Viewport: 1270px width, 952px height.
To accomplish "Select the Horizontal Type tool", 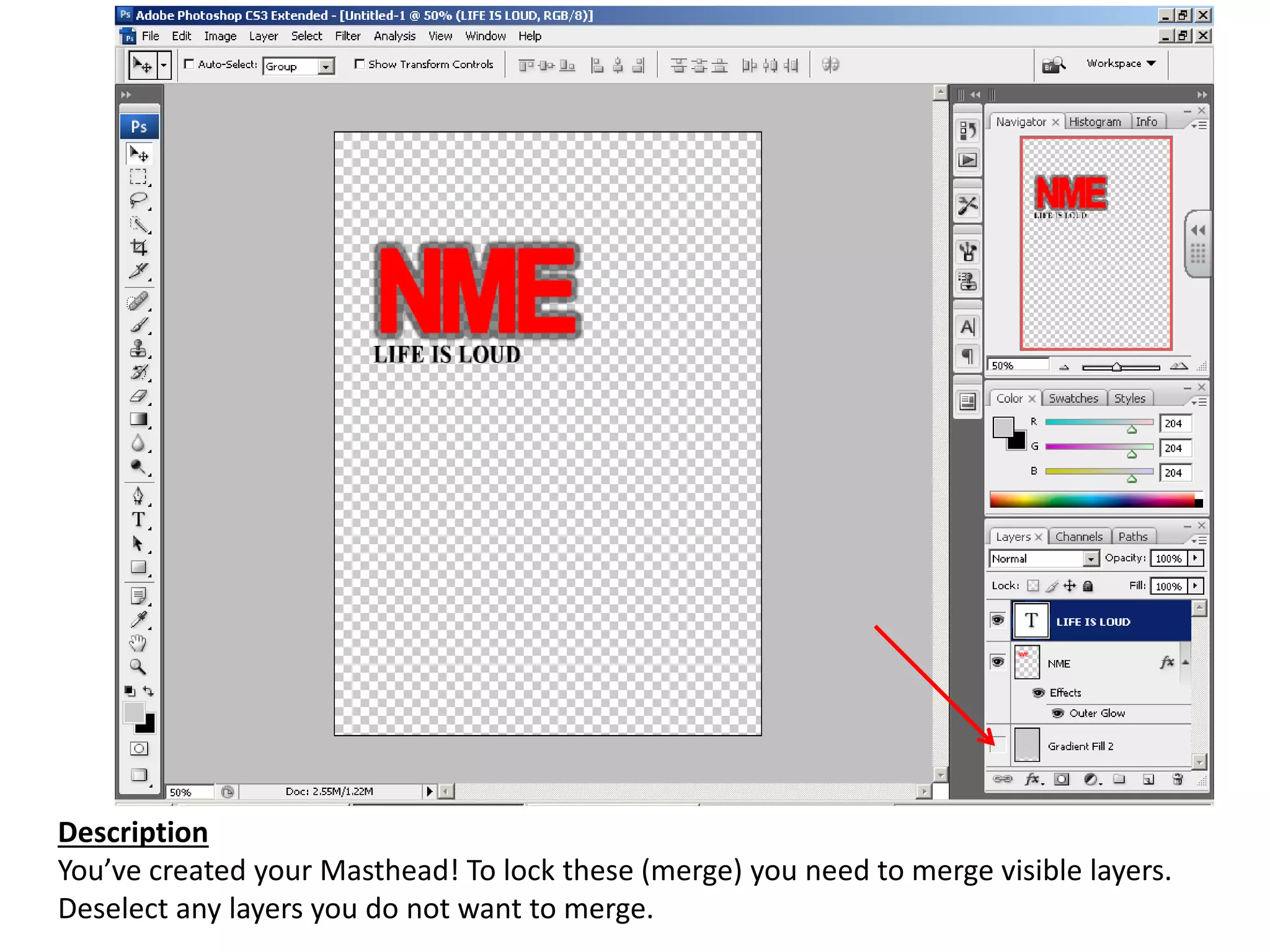I will coord(138,519).
